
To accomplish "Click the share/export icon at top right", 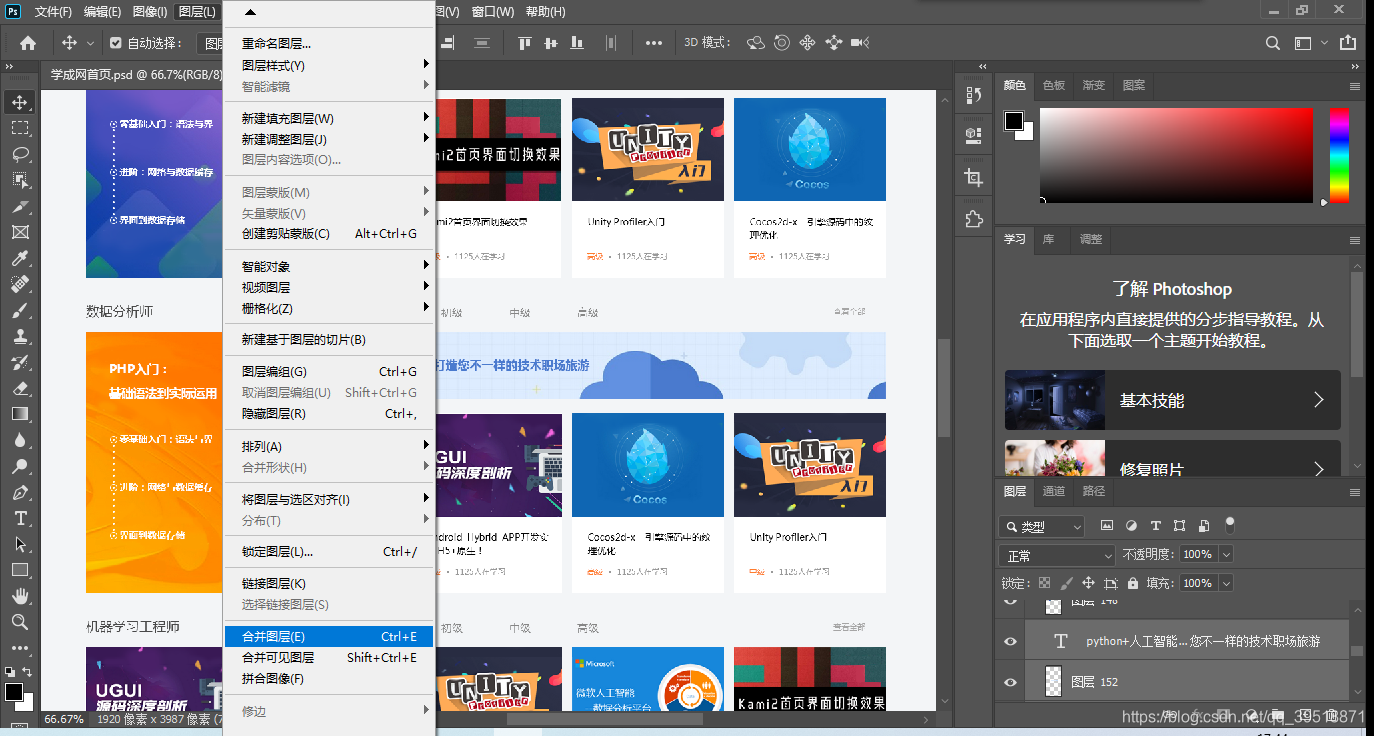I will (1347, 43).
